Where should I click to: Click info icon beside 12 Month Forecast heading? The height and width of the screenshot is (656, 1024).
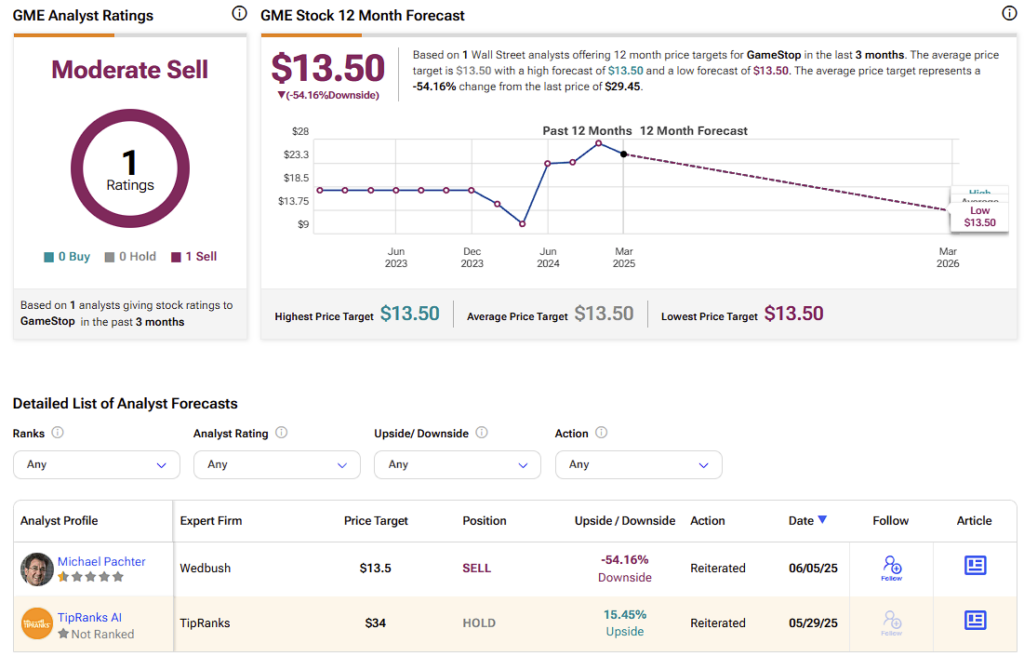point(1009,13)
